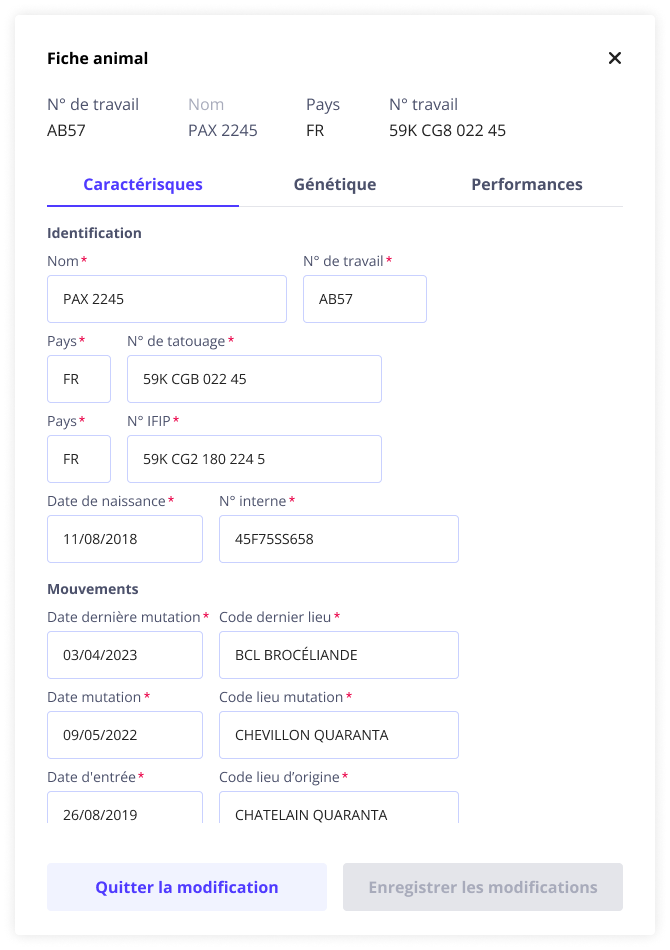670x950 pixels.
Task: Click the N° de travail input AB57
Action: [x=365, y=299]
